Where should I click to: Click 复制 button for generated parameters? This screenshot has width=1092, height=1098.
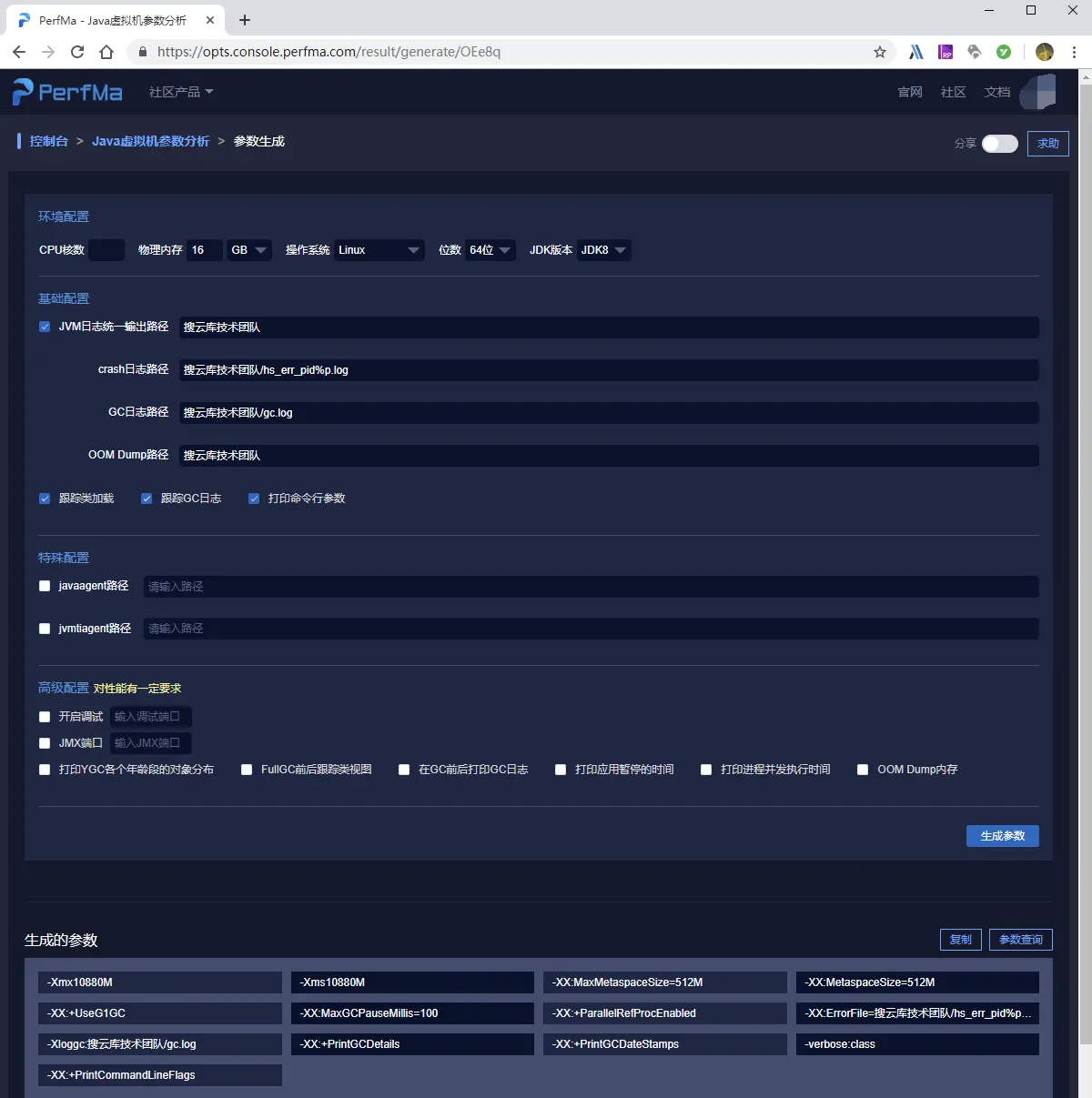(x=961, y=940)
